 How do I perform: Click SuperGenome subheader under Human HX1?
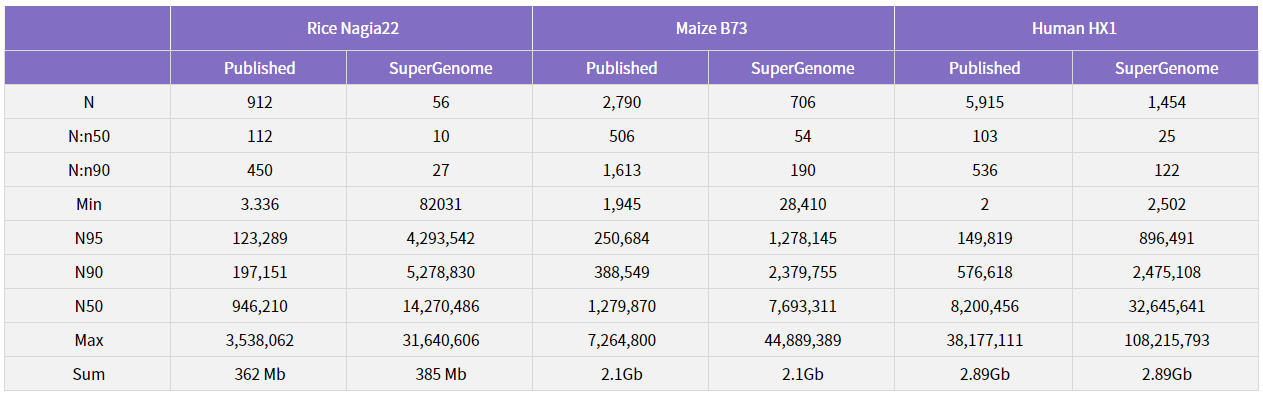coord(1166,68)
